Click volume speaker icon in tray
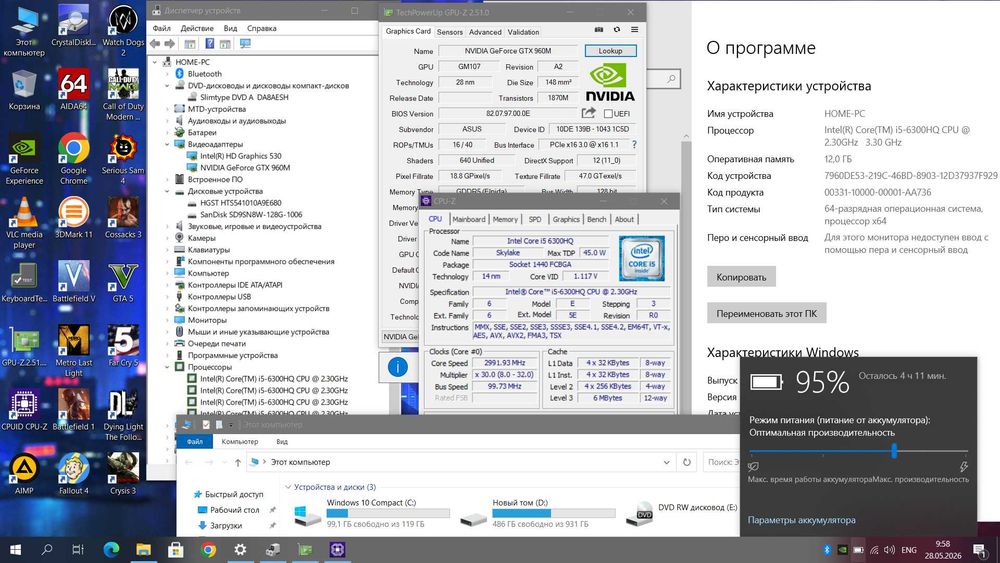1000x563 pixels. click(890, 550)
